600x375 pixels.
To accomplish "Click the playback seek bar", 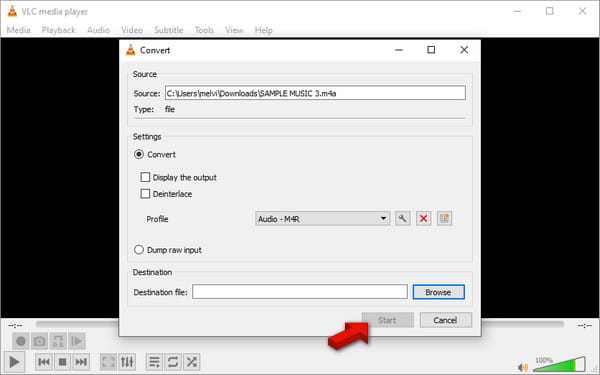I will [x=300, y=324].
